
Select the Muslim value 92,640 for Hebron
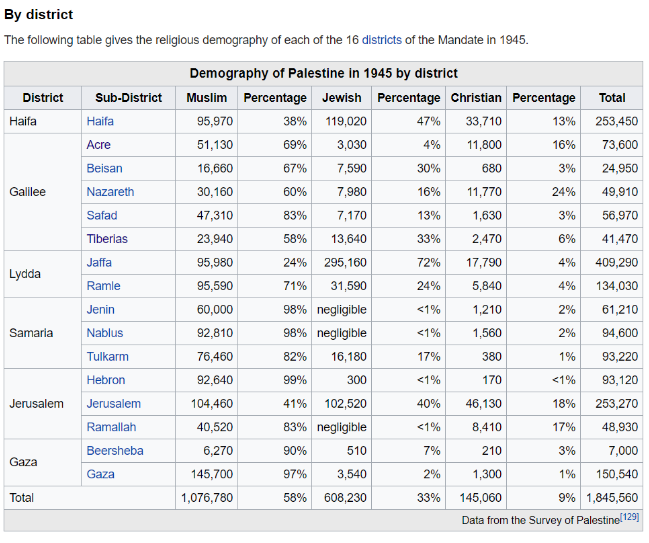[215, 380]
